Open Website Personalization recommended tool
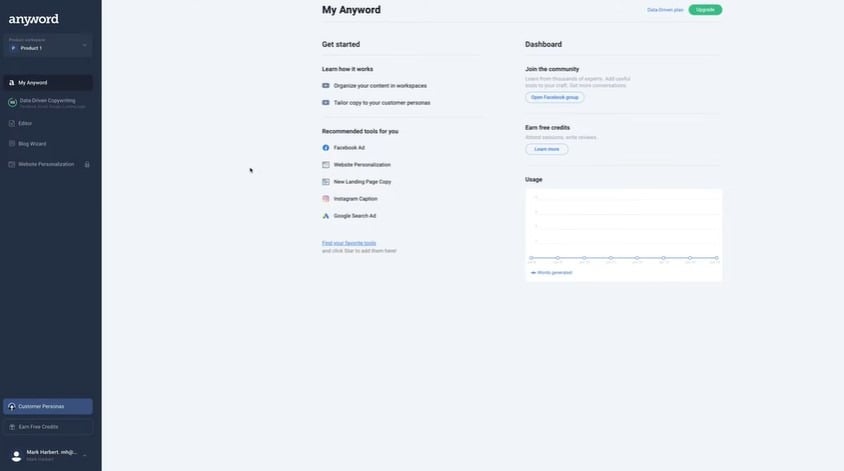This screenshot has height=471, width=844. pos(362,165)
